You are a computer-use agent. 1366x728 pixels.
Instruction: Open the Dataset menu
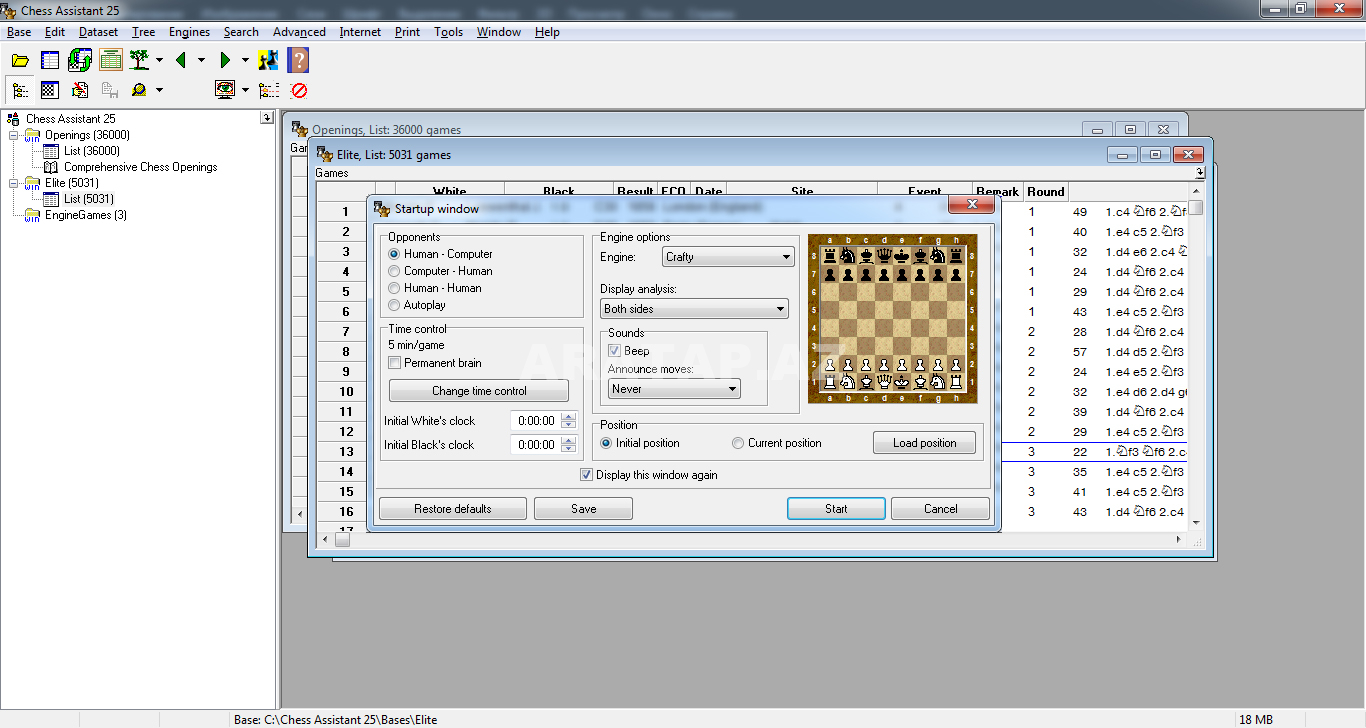(98, 32)
